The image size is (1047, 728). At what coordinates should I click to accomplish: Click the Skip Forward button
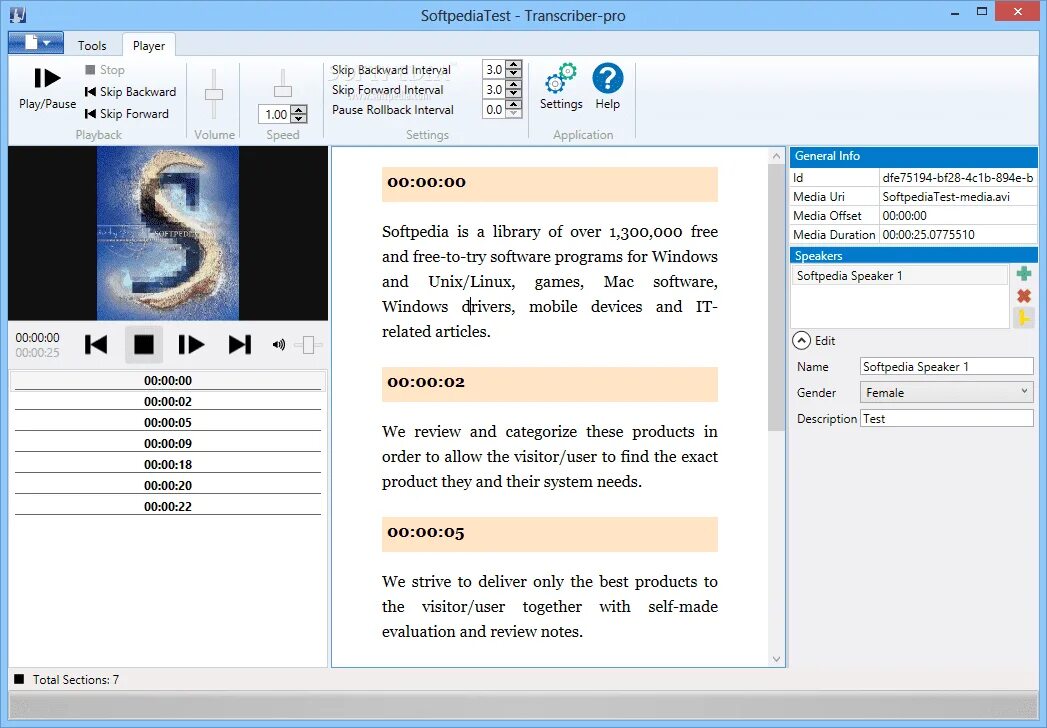pyautogui.click(x=127, y=114)
